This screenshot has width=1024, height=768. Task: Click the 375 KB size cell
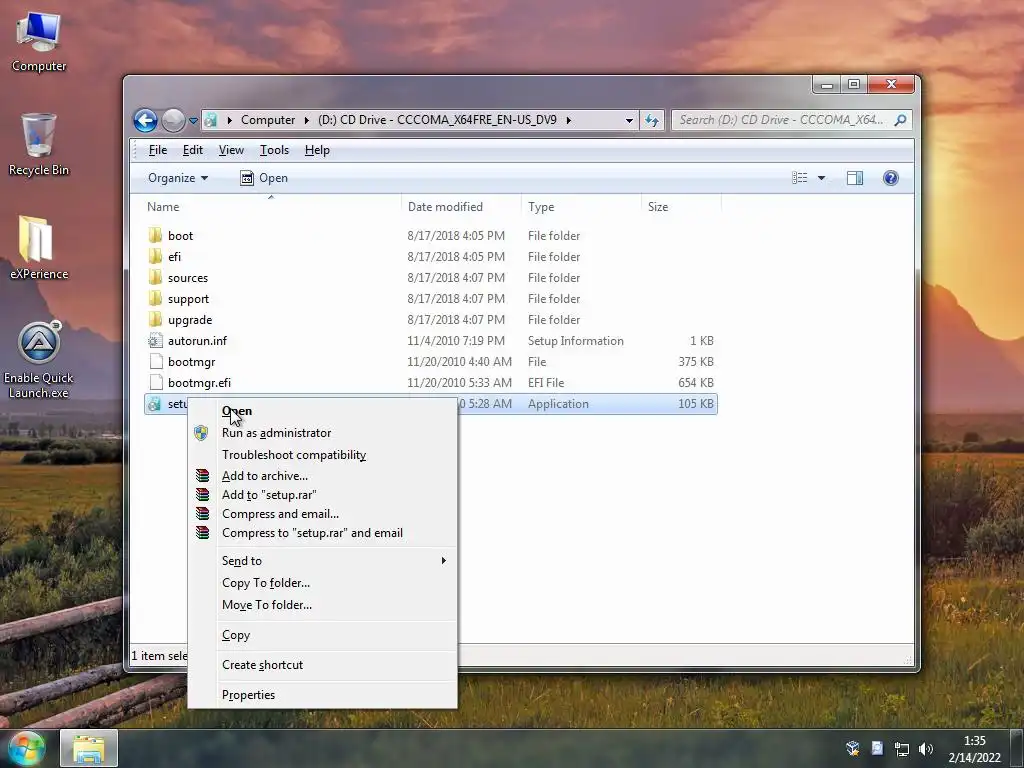[696, 362]
